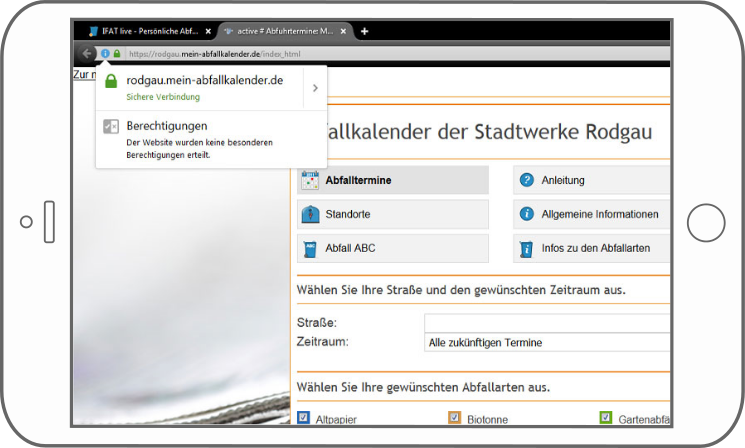The height and width of the screenshot is (448, 745).
Task: Click the Infos zu den Abfallarten bin icon
Action: tap(526, 249)
